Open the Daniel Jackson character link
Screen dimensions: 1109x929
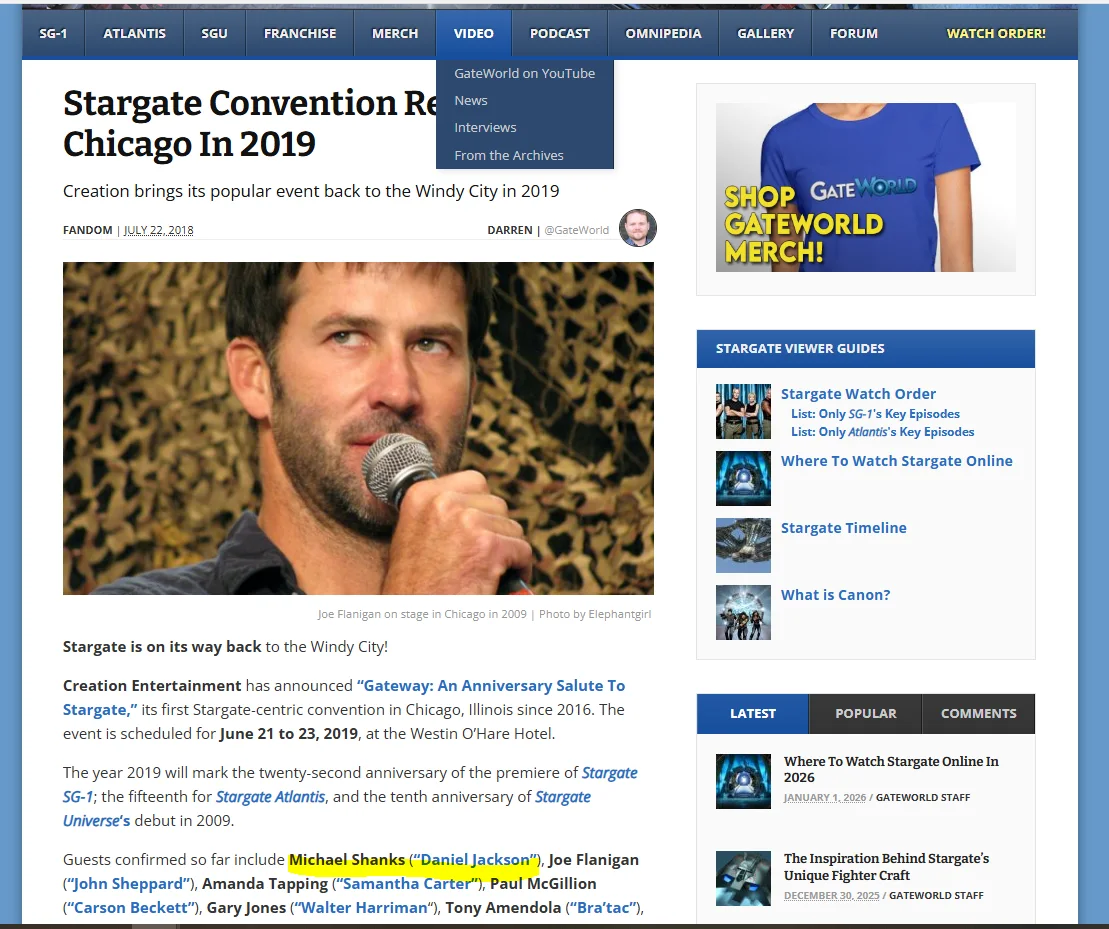coord(475,860)
